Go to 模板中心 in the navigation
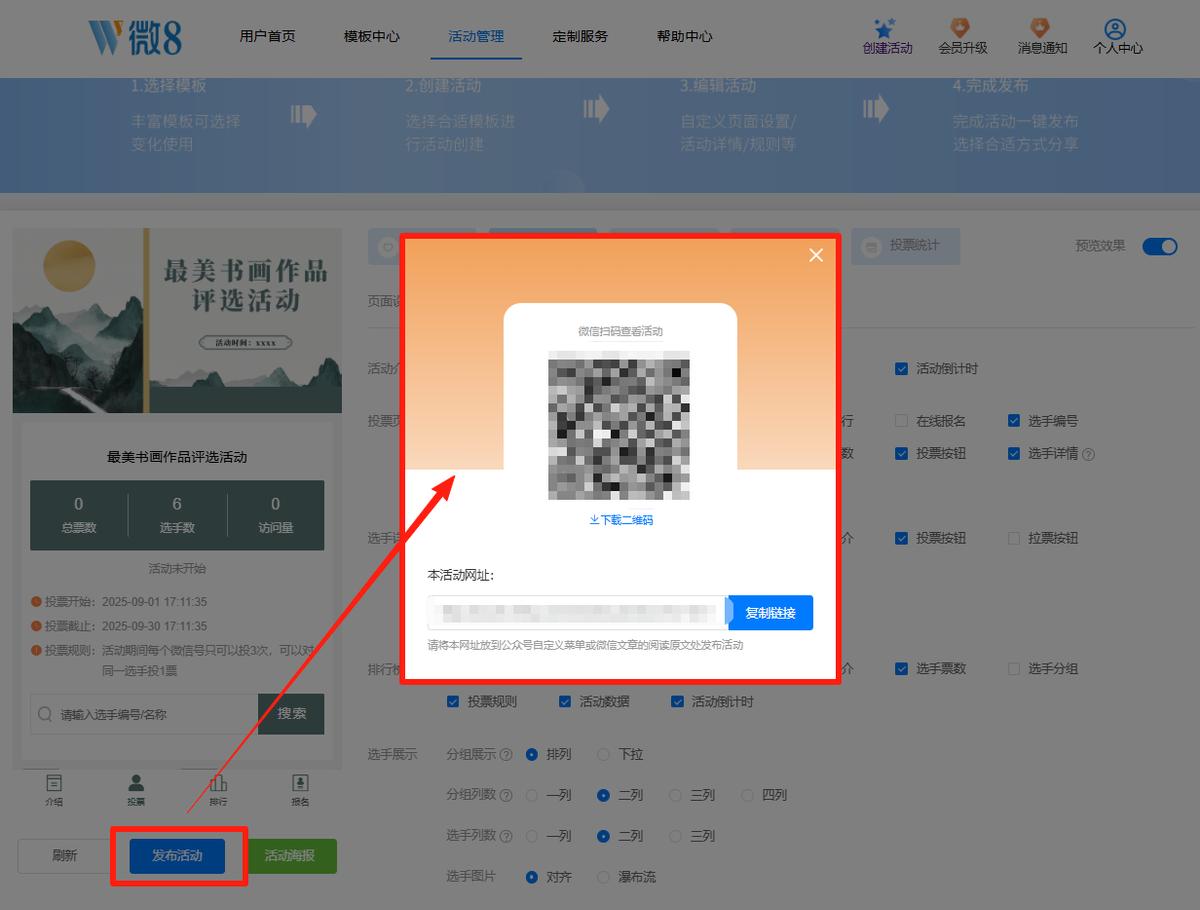The height and width of the screenshot is (910, 1200). coord(371,36)
